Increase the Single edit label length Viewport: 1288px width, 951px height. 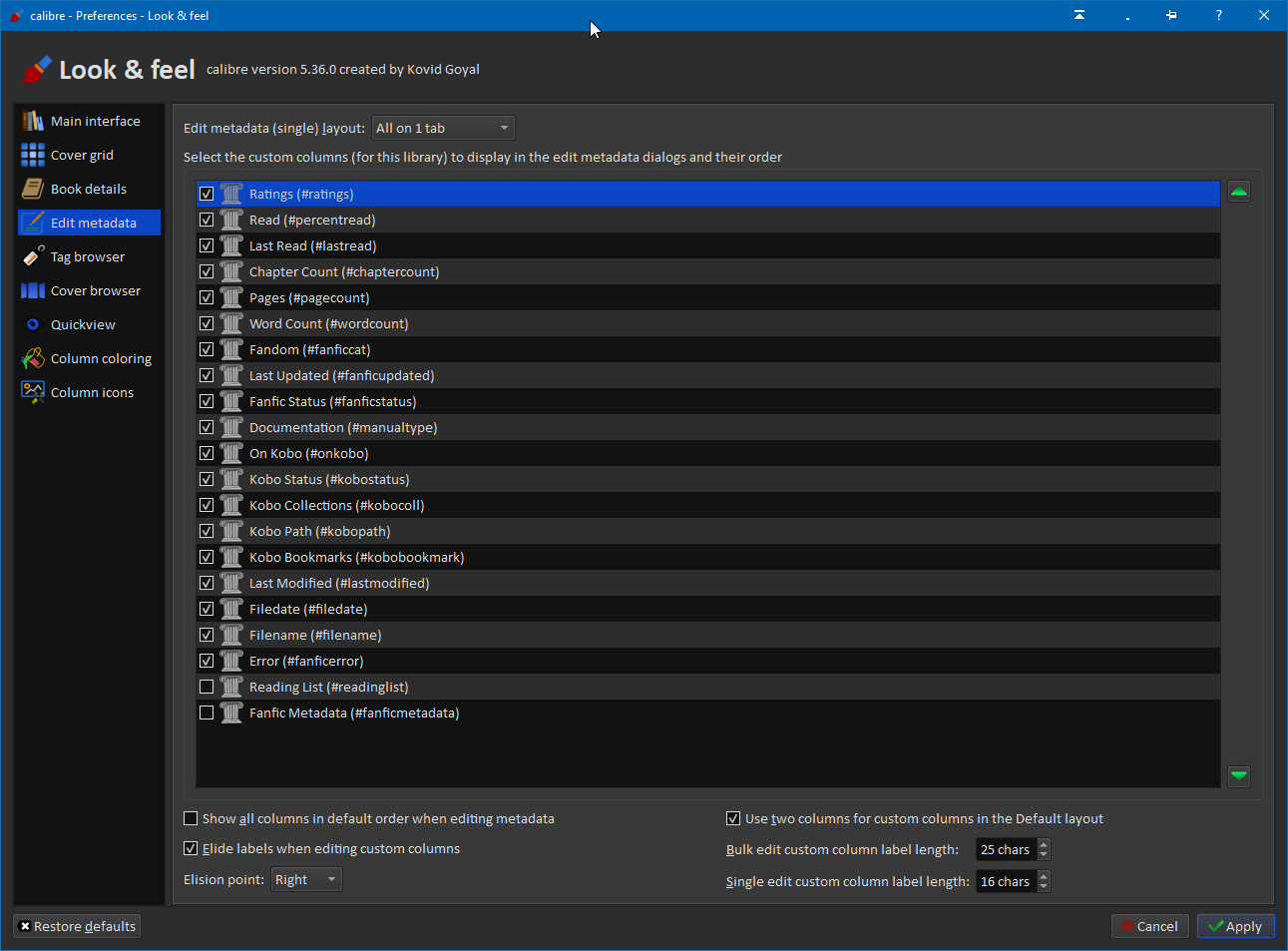click(x=1044, y=876)
